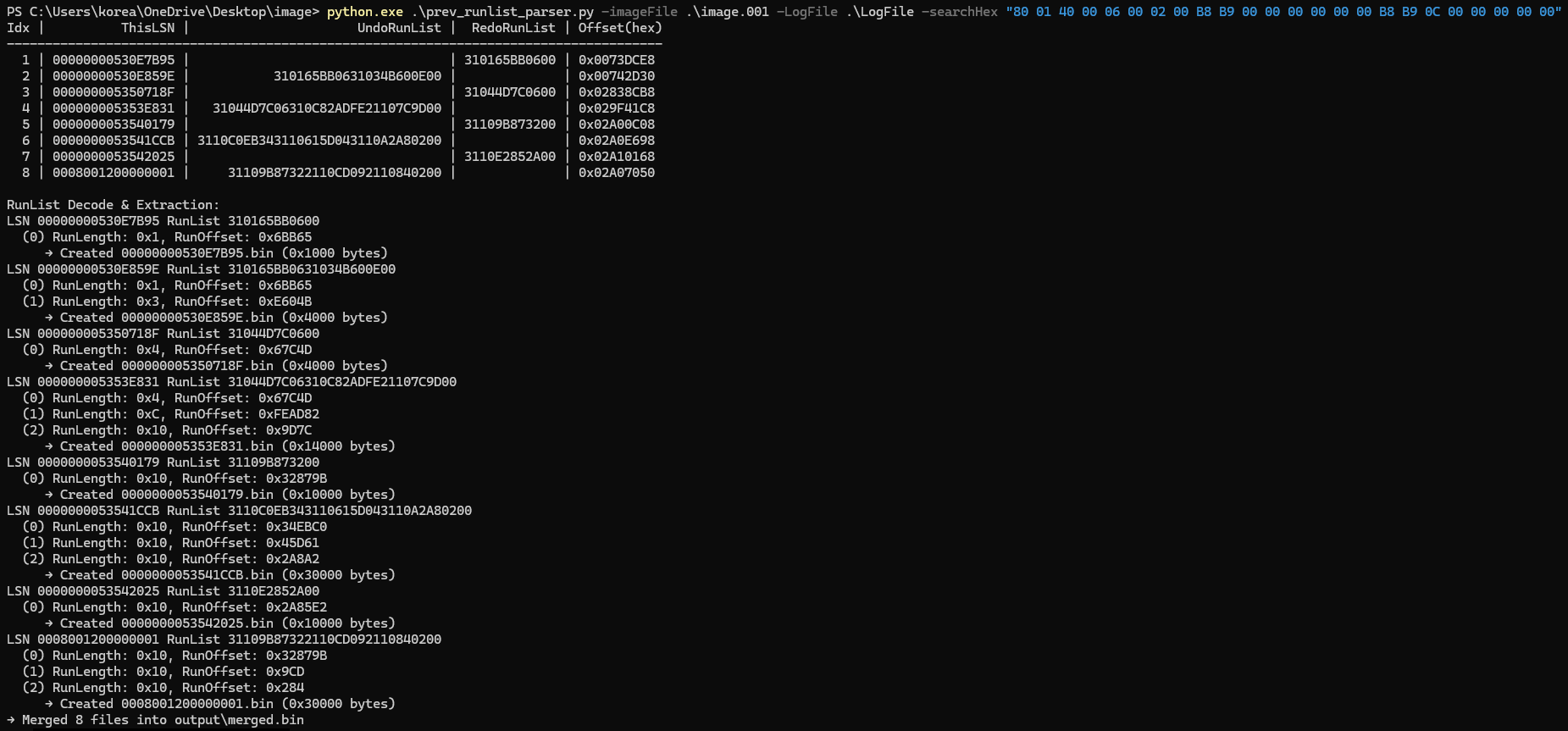Click offset value 0x0073DCE8 in row 1
This screenshot has height=731, width=1568.
click(x=616, y=60)
